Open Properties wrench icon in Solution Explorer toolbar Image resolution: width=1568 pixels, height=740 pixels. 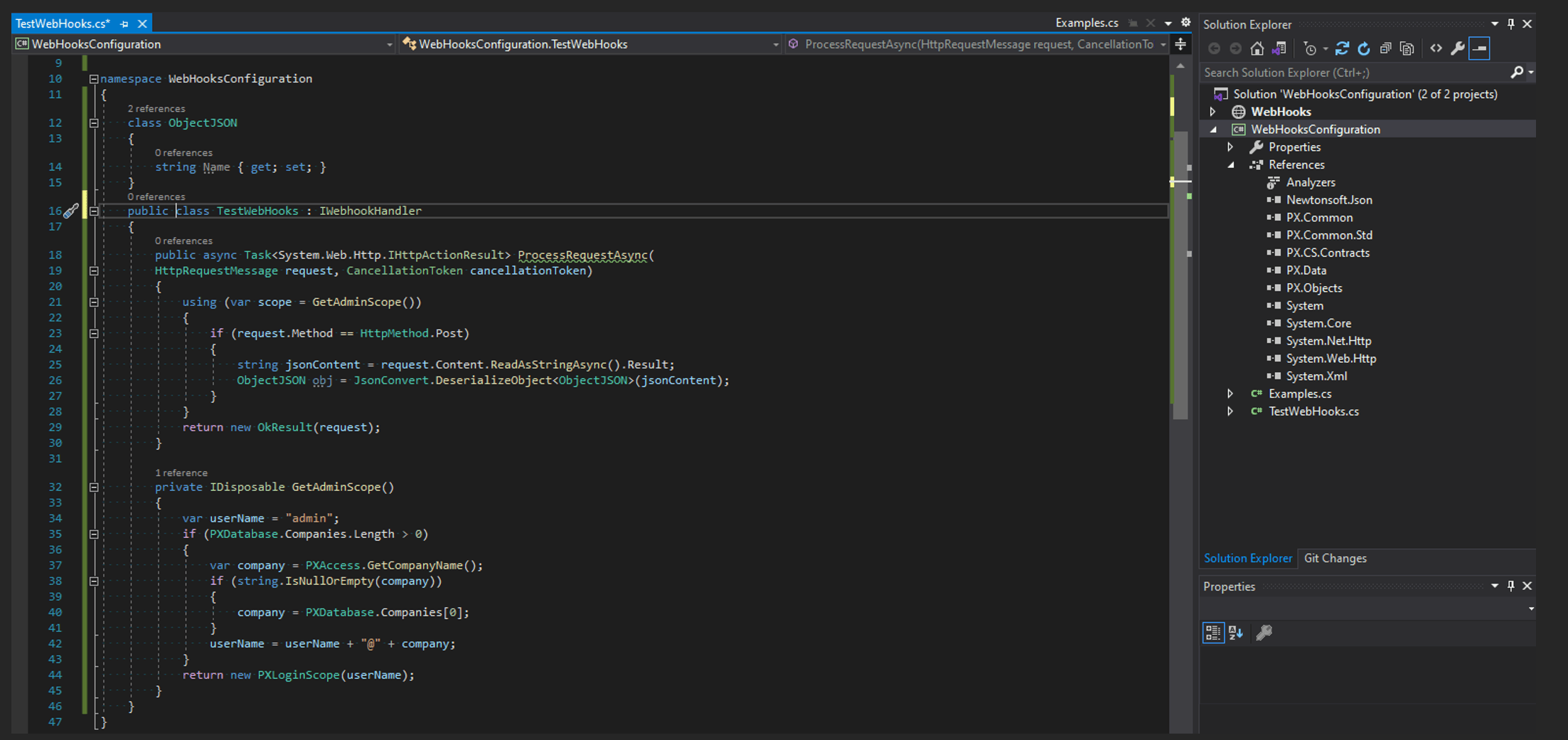point(1457,48)
